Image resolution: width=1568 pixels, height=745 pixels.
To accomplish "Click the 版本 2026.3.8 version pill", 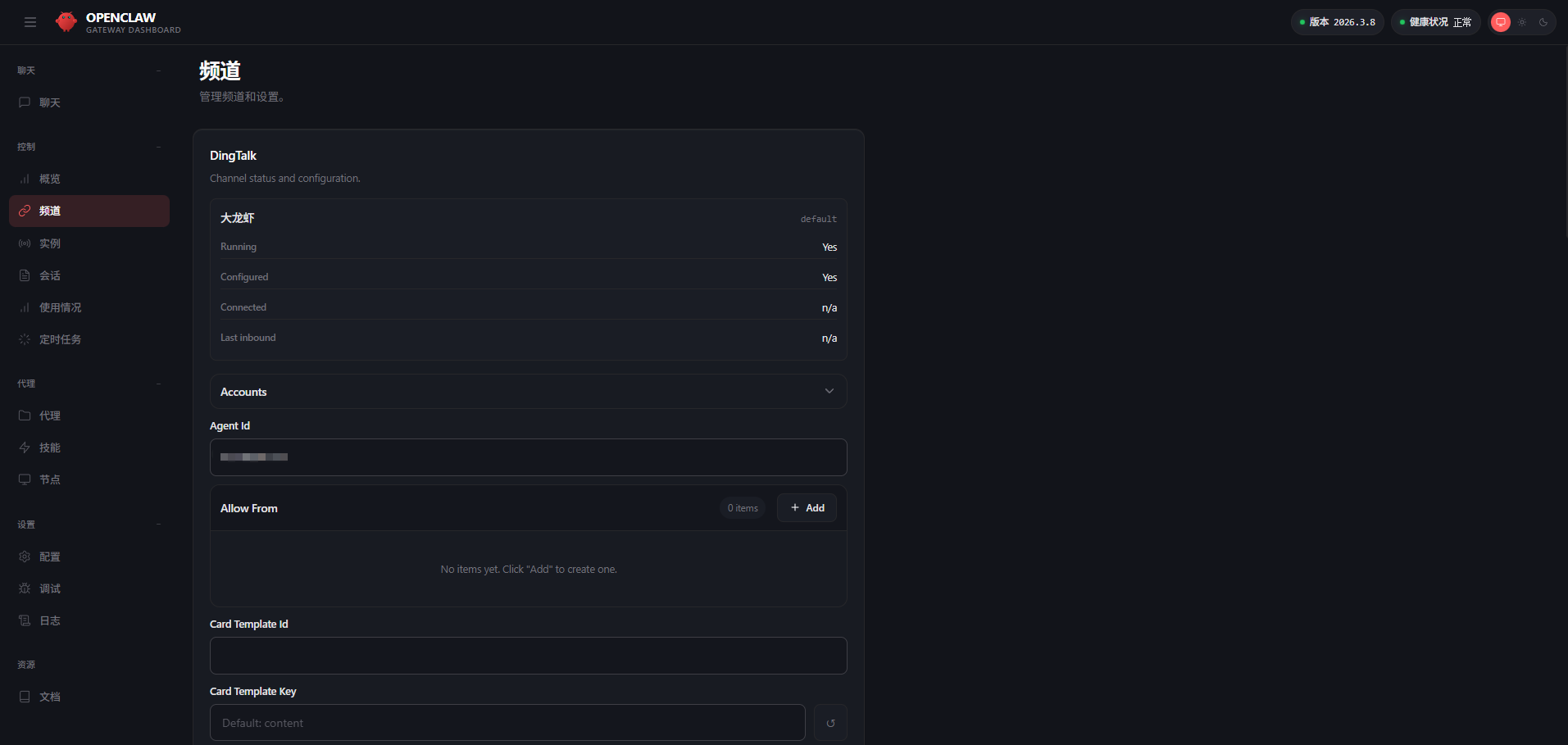I will pyautogui.click(x=1338, y=22).
